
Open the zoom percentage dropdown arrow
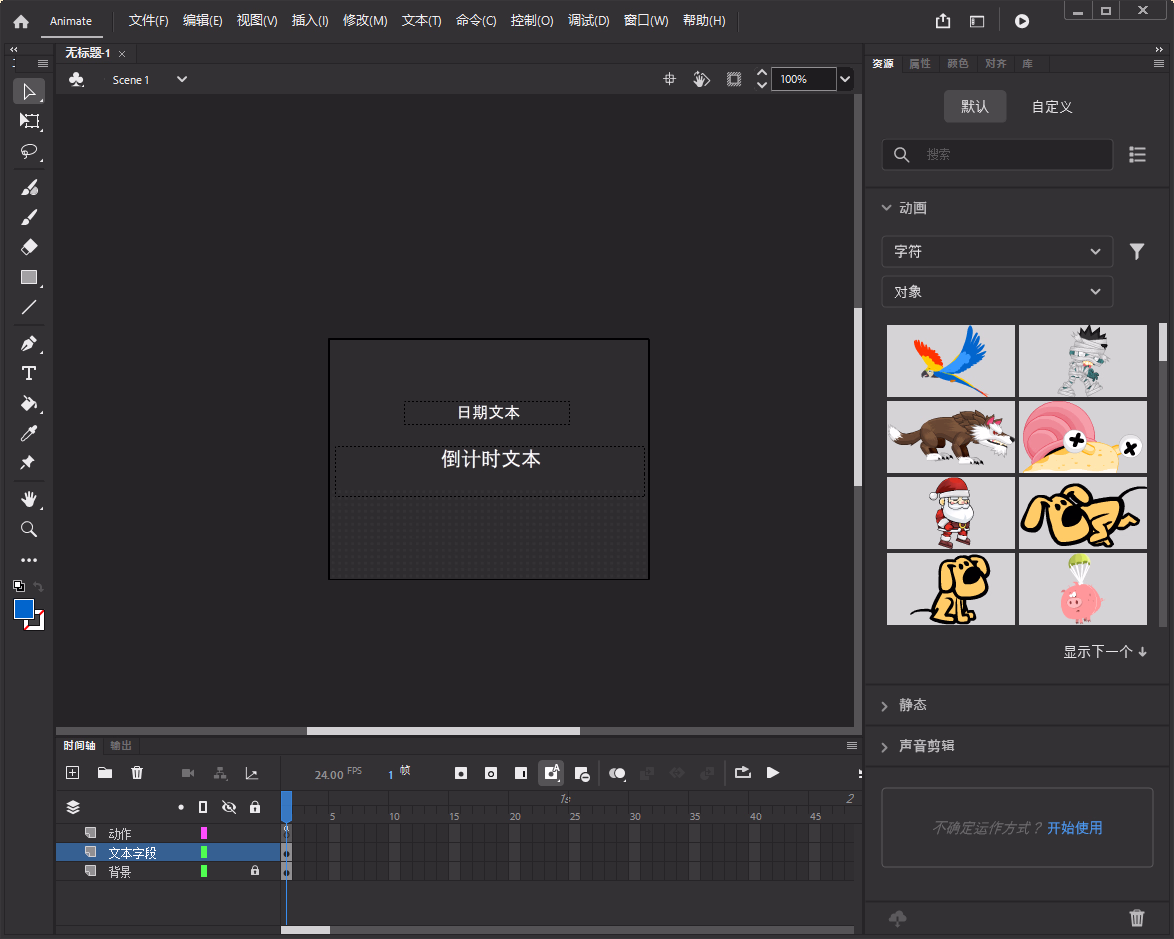pos(845,79)
